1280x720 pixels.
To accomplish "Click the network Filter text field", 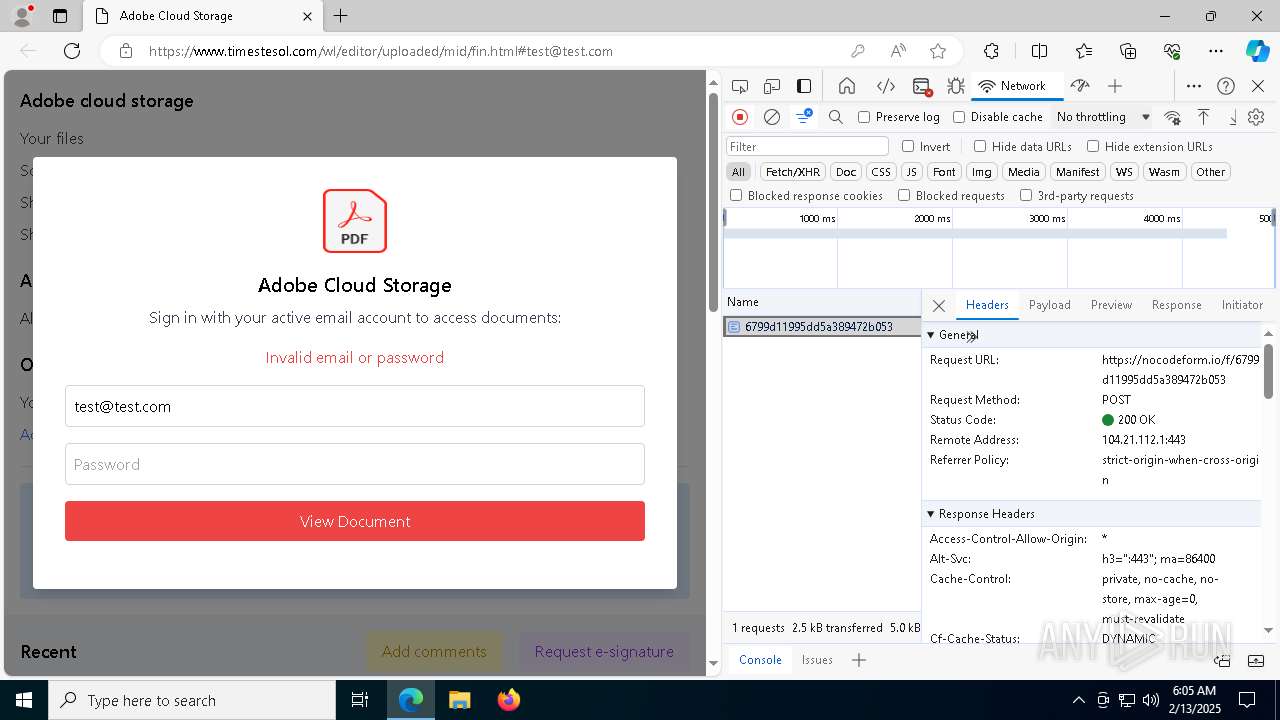I will pyautogui.click(x=807, y=146).
